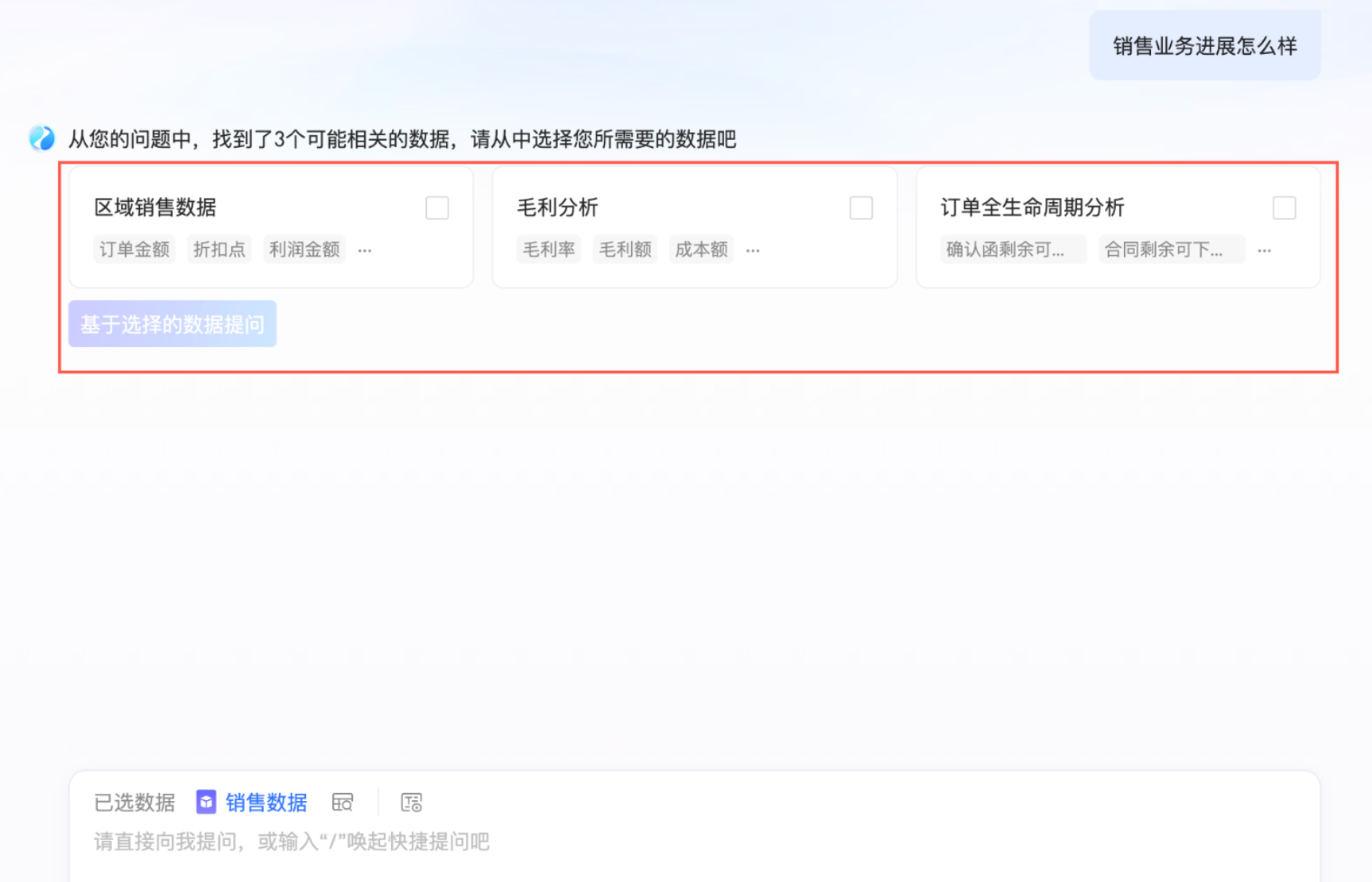Screen dimensions: 1372x882
Task: Select the 区域销售数据 card title
Action: (x=155, y=207)
